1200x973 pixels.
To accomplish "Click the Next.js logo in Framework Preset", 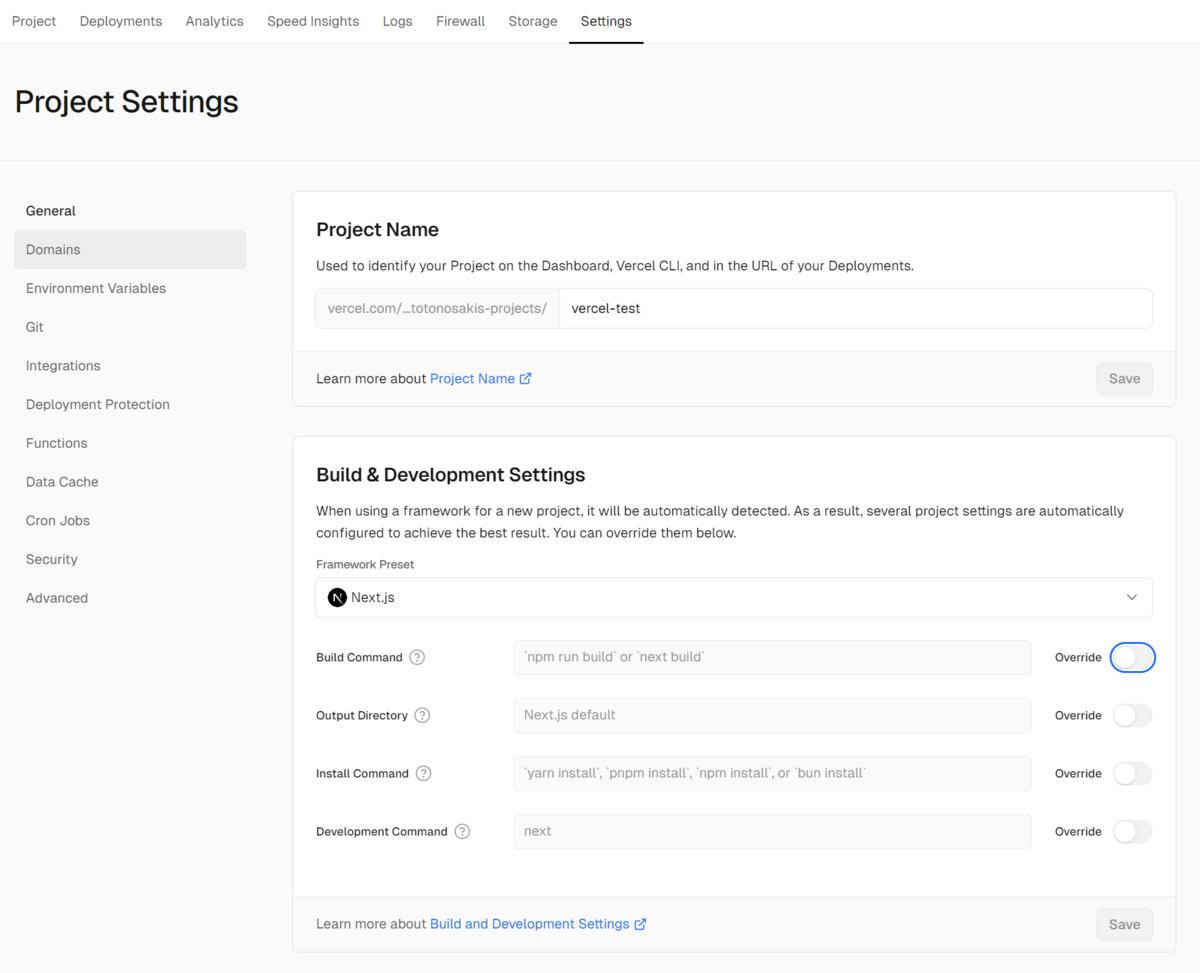I will tap(337, 597).
